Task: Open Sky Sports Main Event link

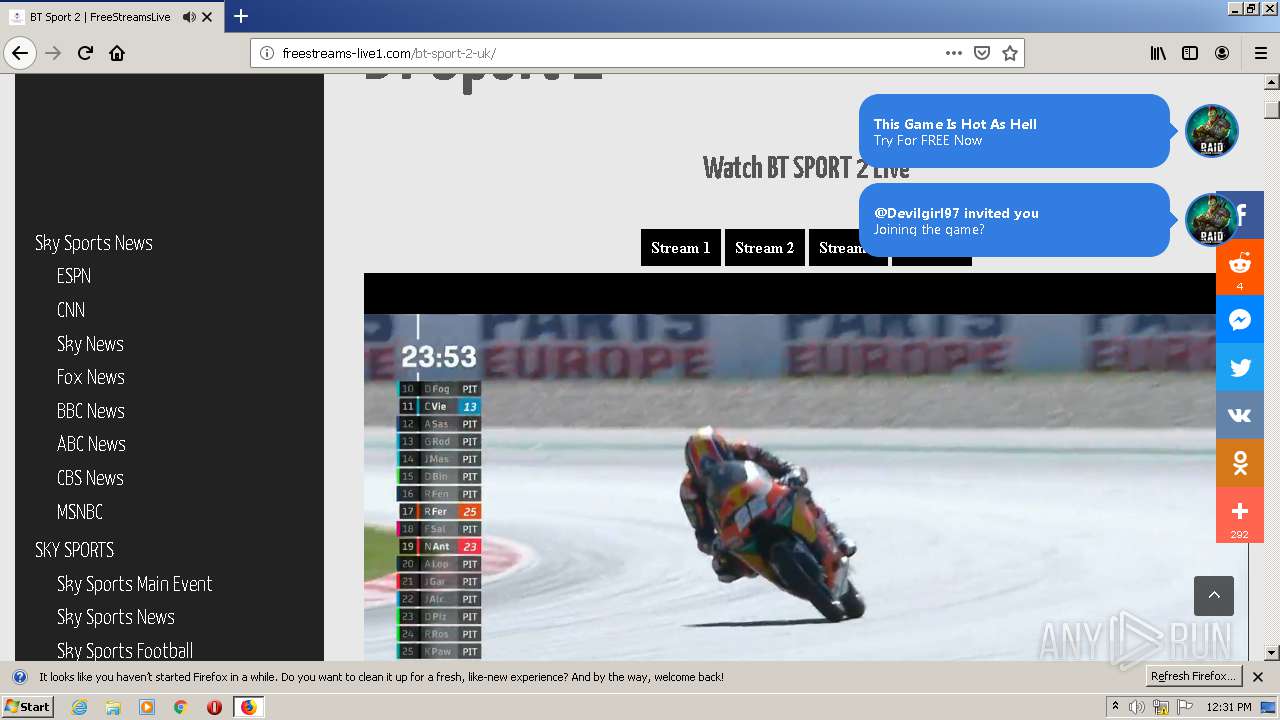Action: click(135, 584)
